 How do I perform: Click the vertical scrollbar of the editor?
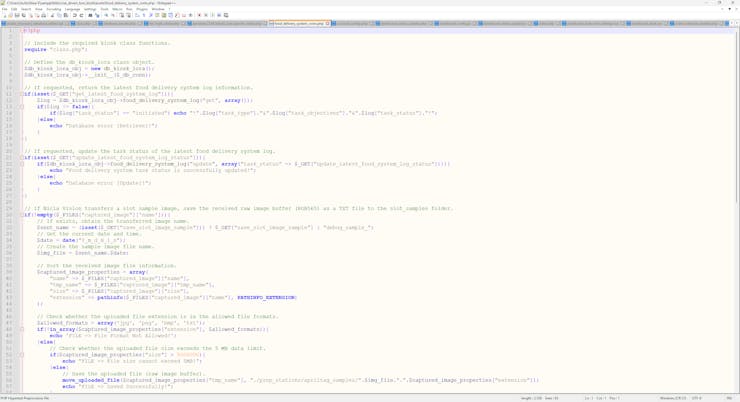point(736,200)
